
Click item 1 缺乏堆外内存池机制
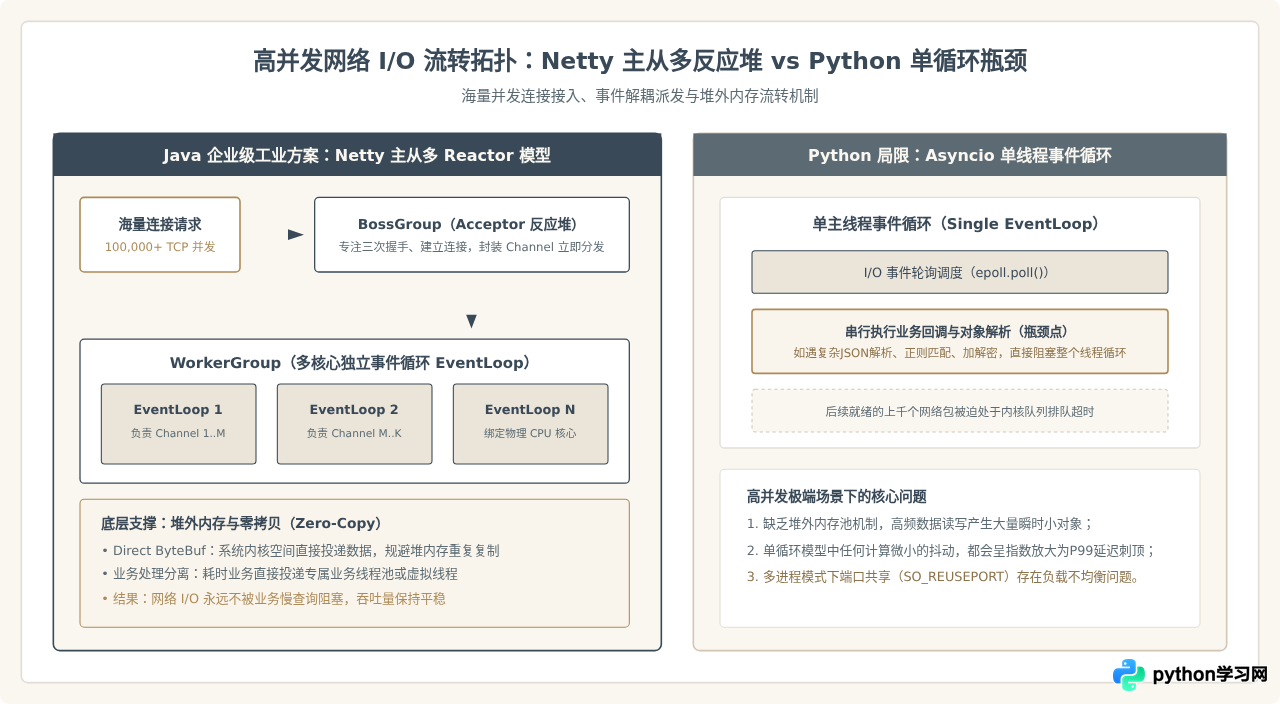click(x=919, y=523)
